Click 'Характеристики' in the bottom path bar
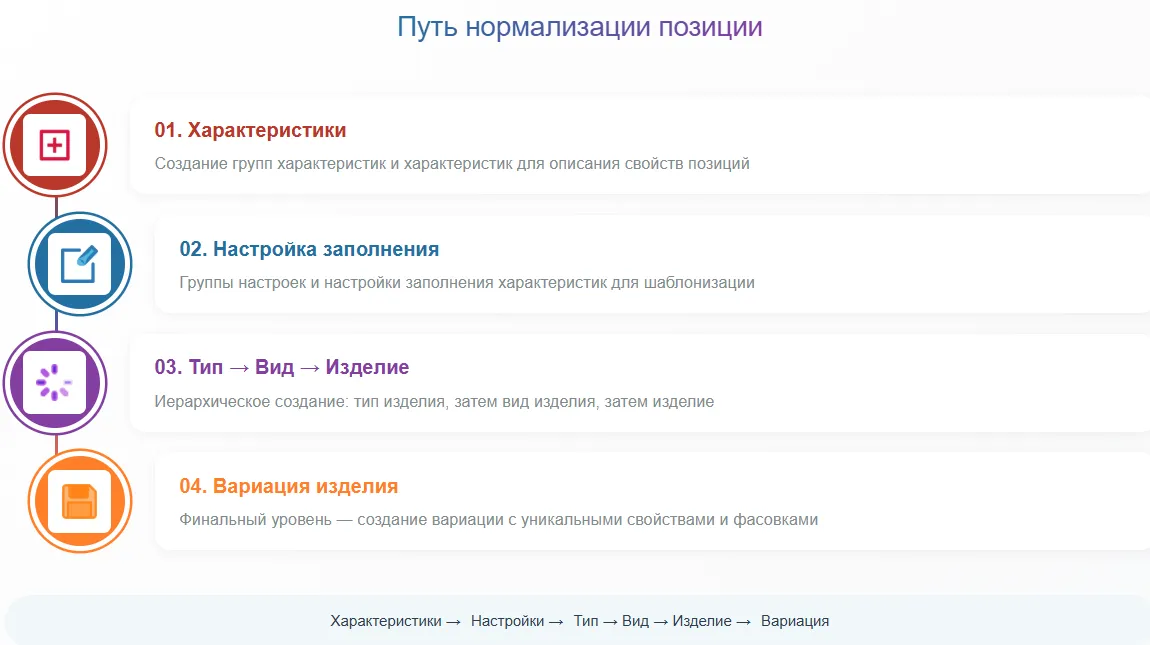 [x=386, y=622]
